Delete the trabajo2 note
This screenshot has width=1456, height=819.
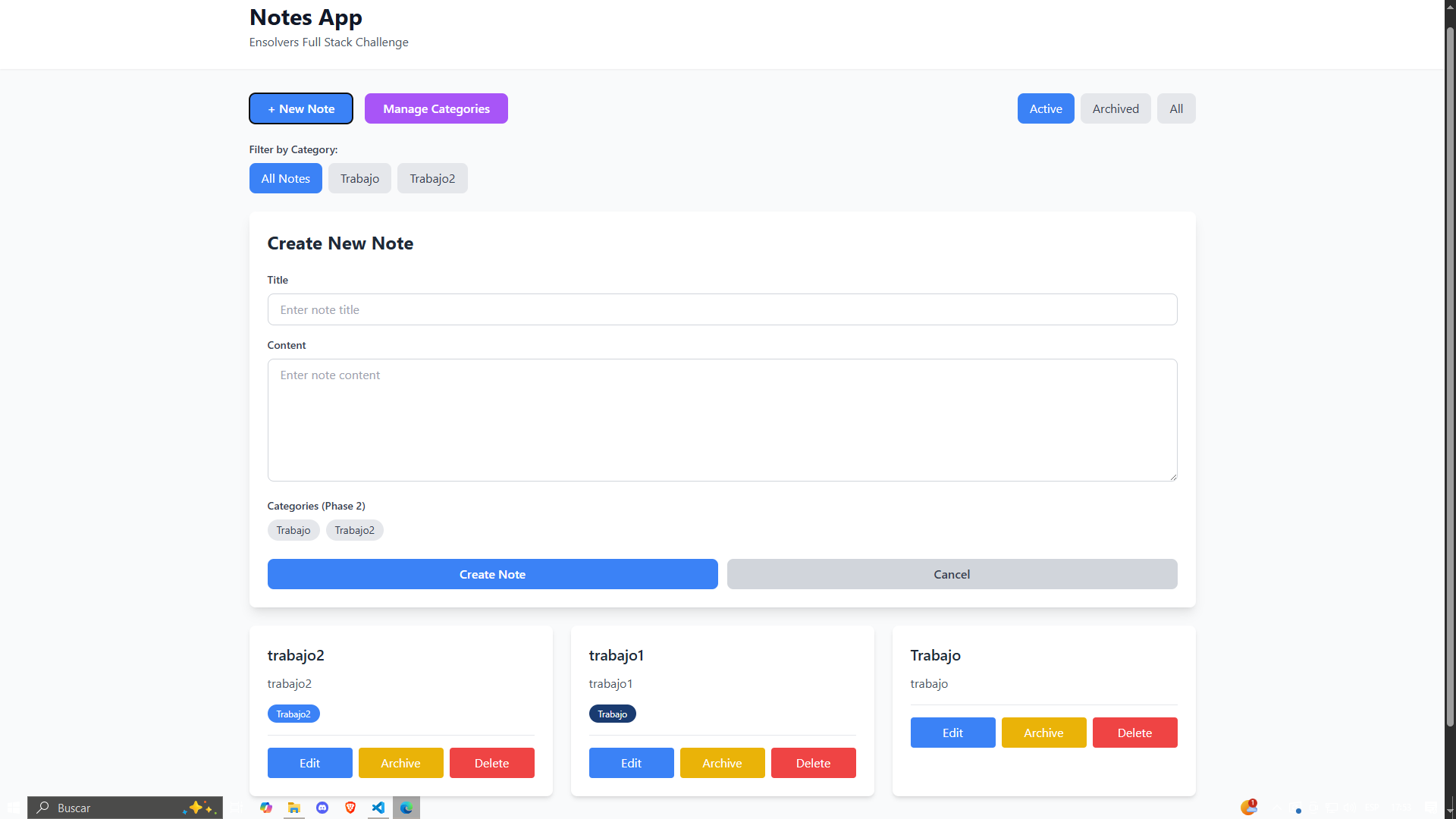pos(492,763)
